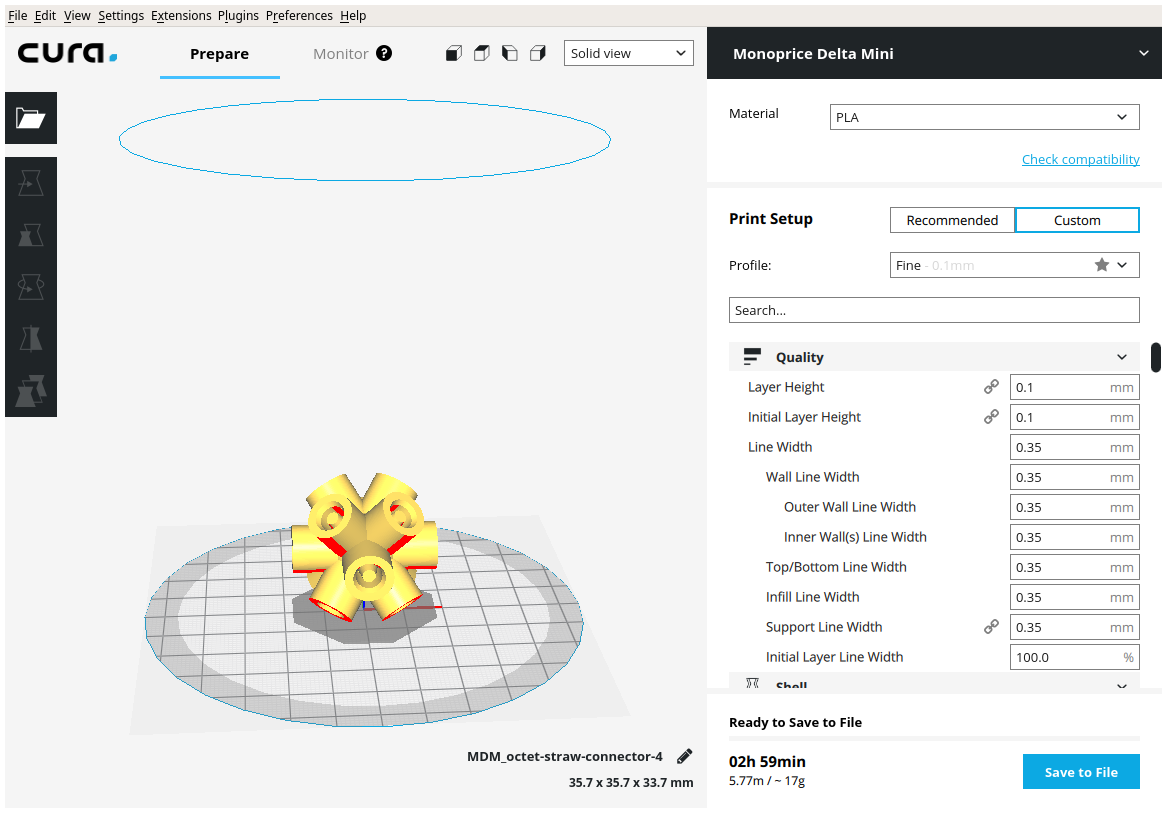
Task: Select the Scale tool
Action: pyautogui.click(x=31, y=235)
